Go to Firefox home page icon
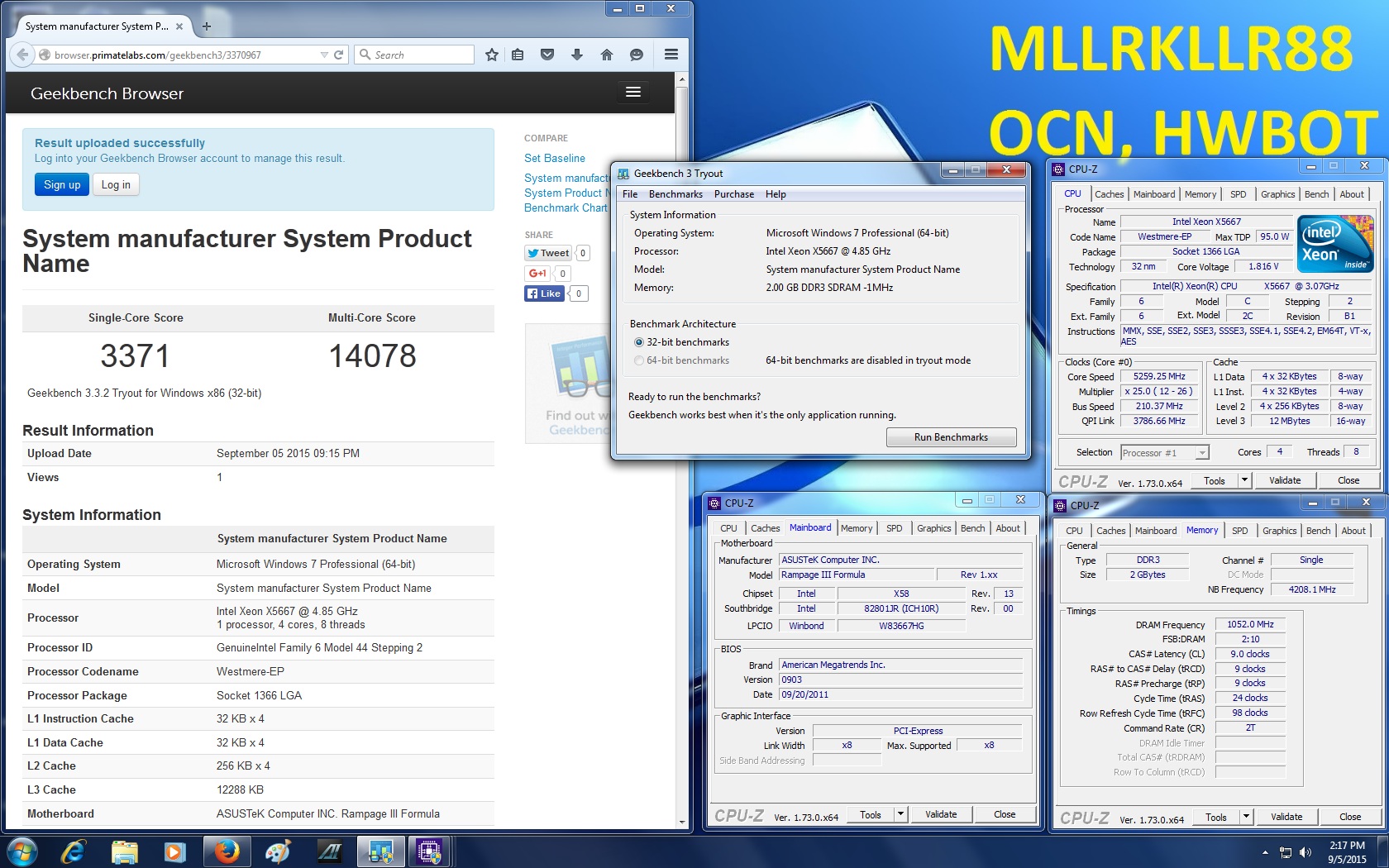Viewport: 1389px width, 868px height. click(607, 55)
